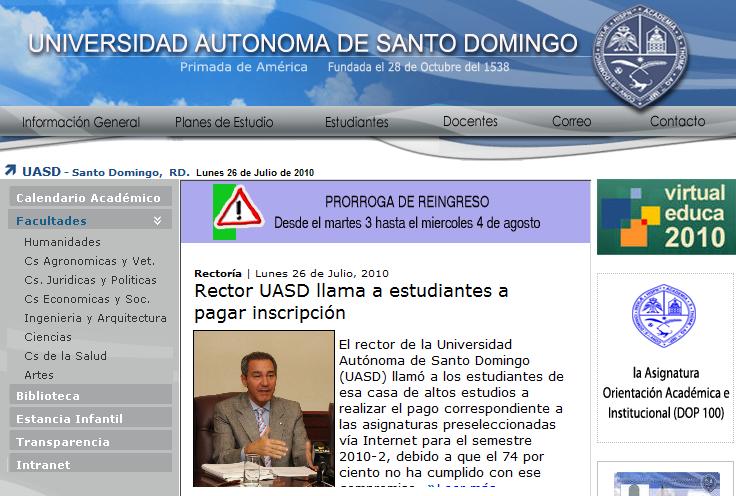
Task: Open the Docentes menu
Action: 470,122
